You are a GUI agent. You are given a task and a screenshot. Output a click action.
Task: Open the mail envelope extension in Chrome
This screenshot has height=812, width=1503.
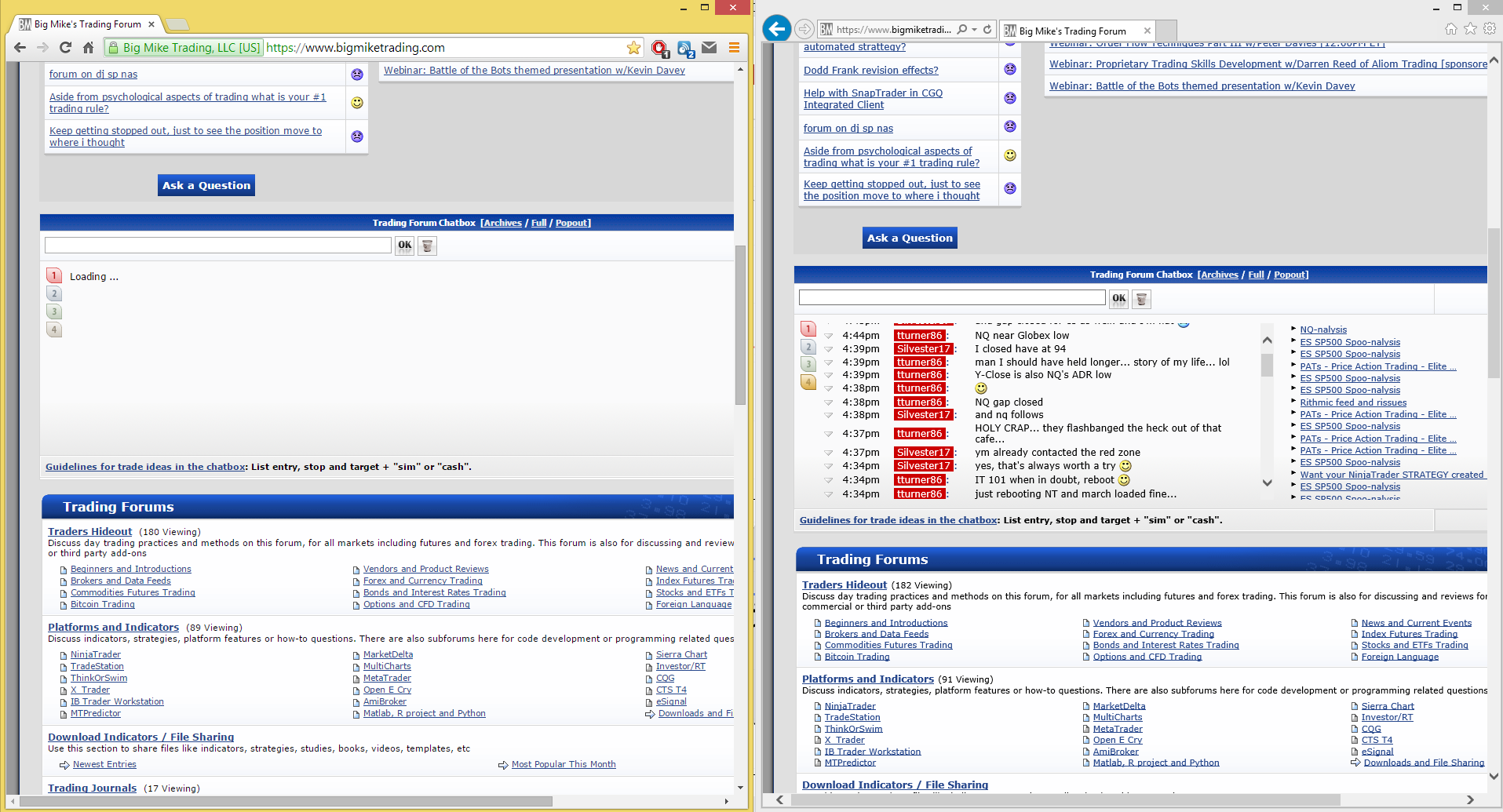click(x=710, y=48)
